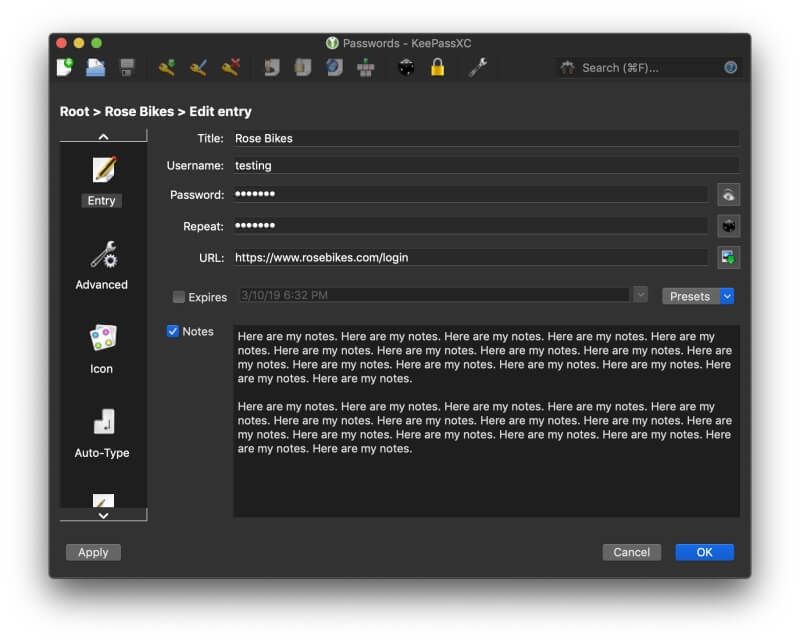Click inside the Notes text area

click(486, 421)
